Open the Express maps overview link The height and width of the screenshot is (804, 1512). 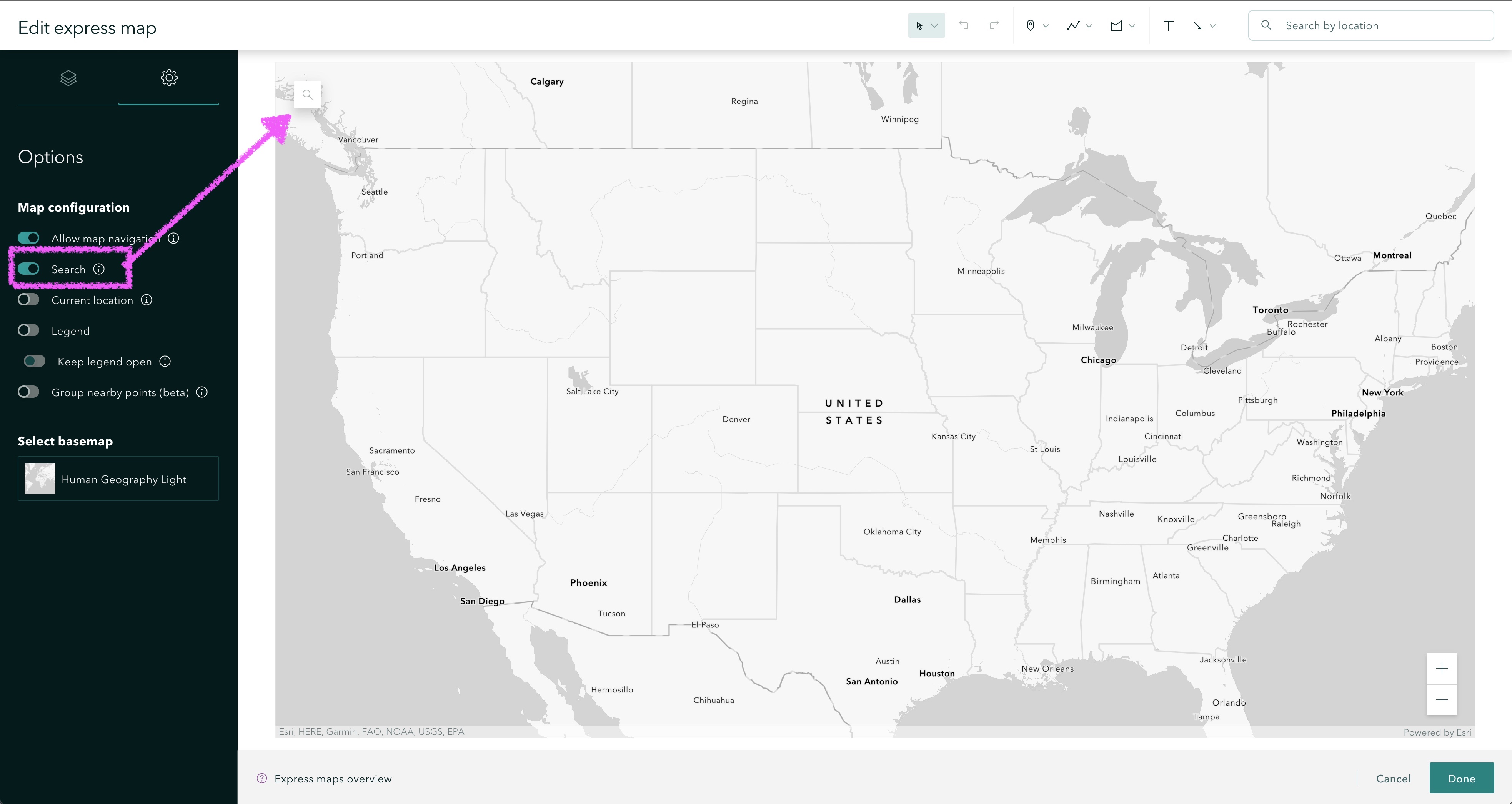(x=333, y=778)
